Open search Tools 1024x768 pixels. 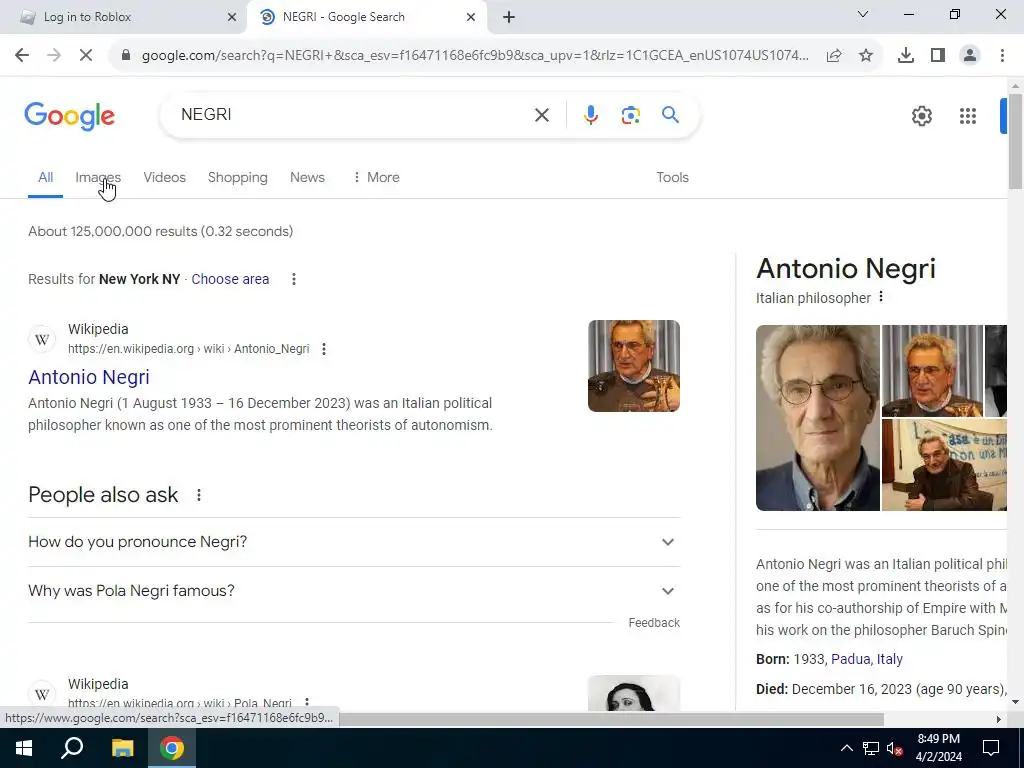pos(672,178)
